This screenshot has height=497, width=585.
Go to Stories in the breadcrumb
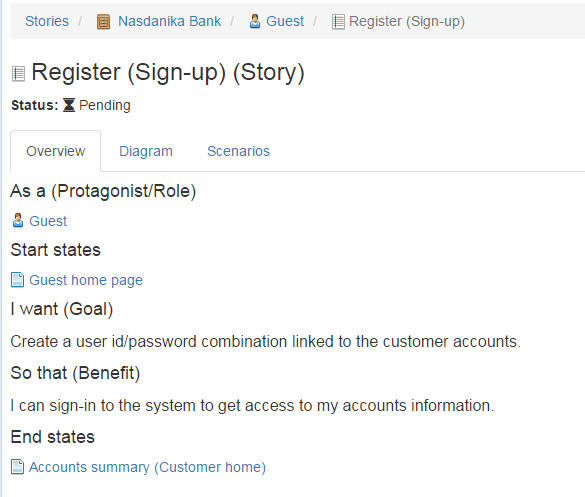point(47,21)
